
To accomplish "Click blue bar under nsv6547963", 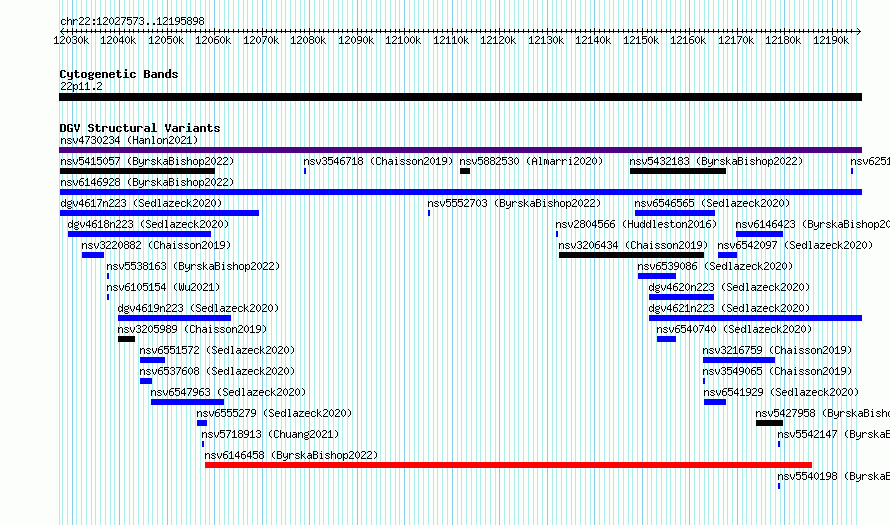I will pos(187,402).
